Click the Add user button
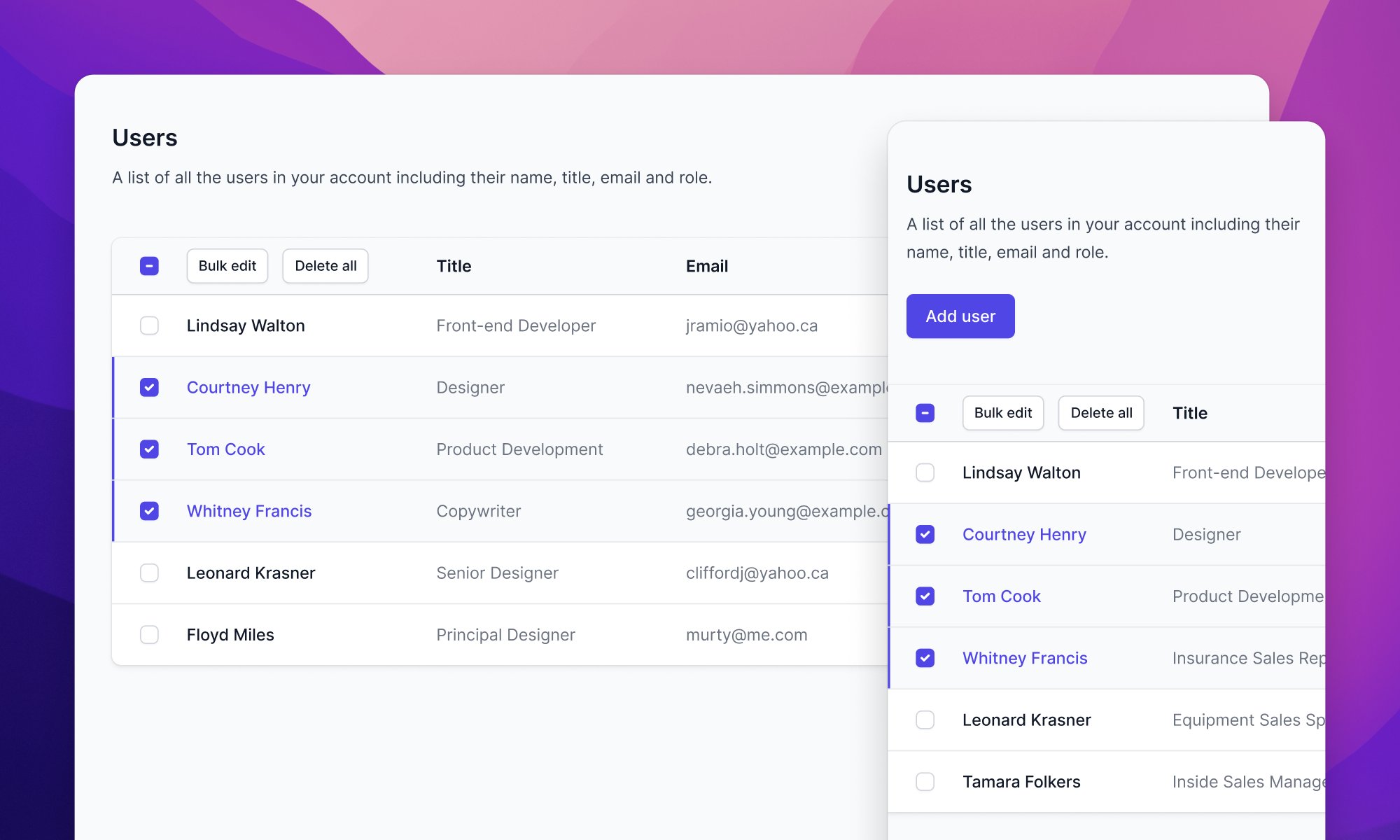Image resolution: width=1400 pixels, height=840 pixels. (960, 316)
